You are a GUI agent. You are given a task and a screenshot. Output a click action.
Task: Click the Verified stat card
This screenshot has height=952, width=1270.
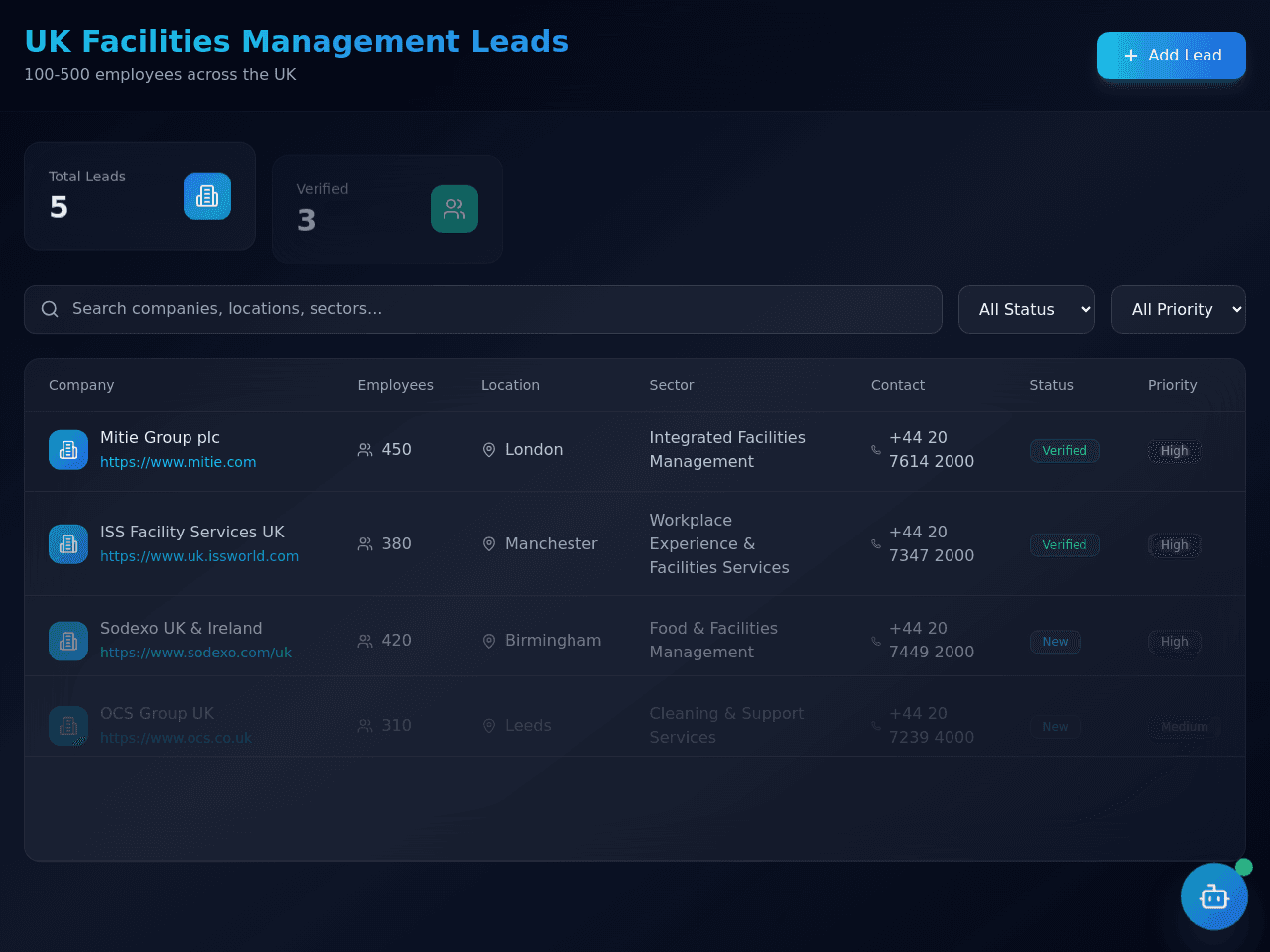pyautogui.click(x=387, y=209)
